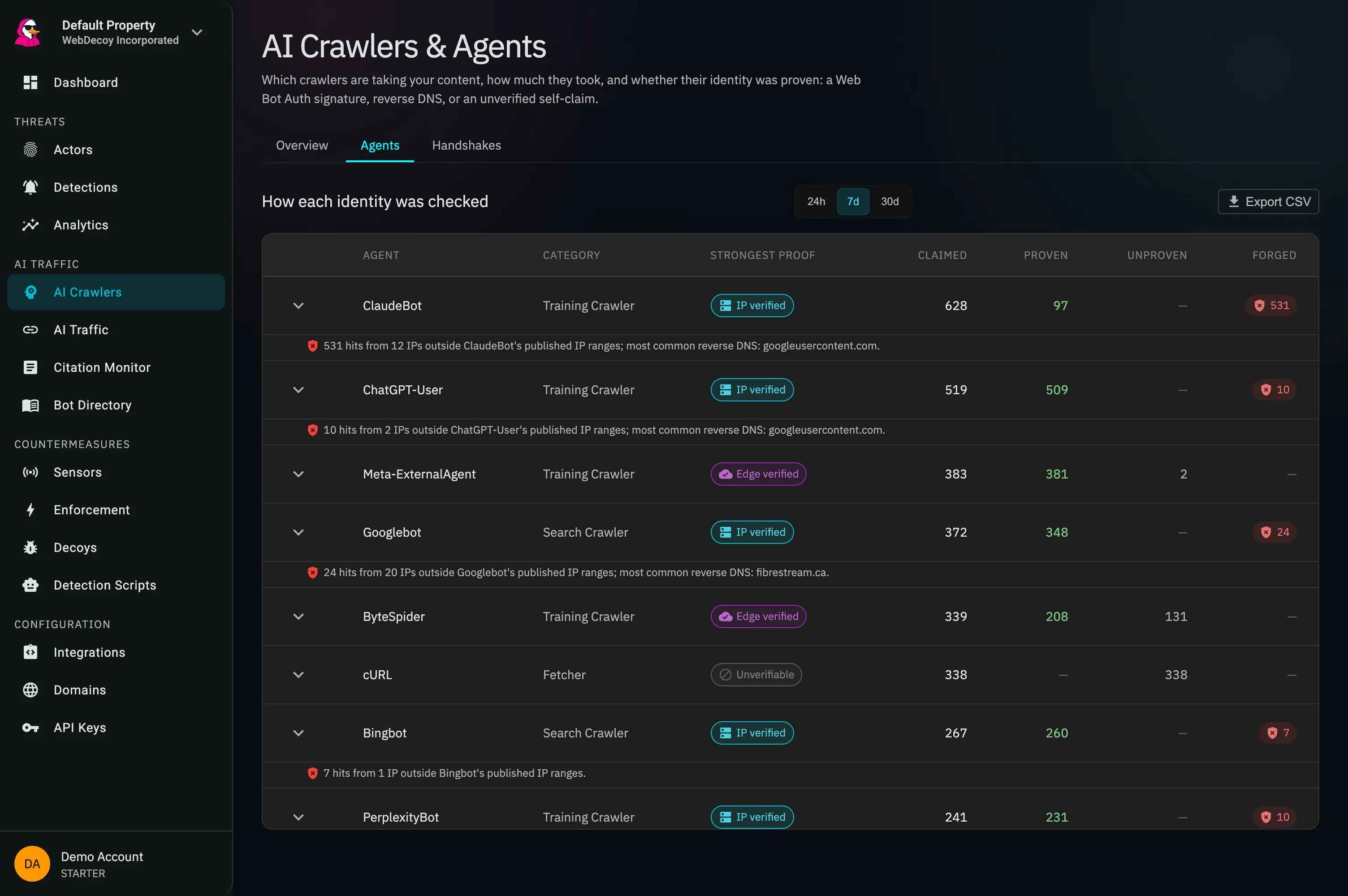Click the Strongest Proof column header
Image resolution: width=1348 pixels, height=896 pixels.
[762, 255]
